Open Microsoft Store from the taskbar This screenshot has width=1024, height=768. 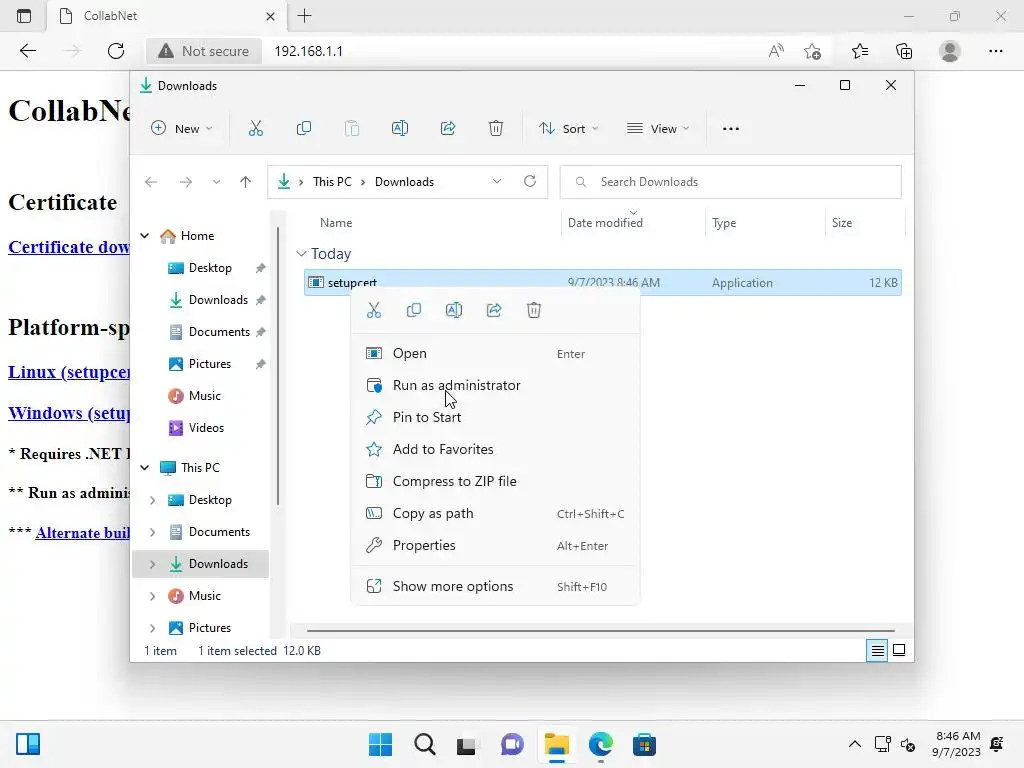pyautogui.click(x=644, y=744)
